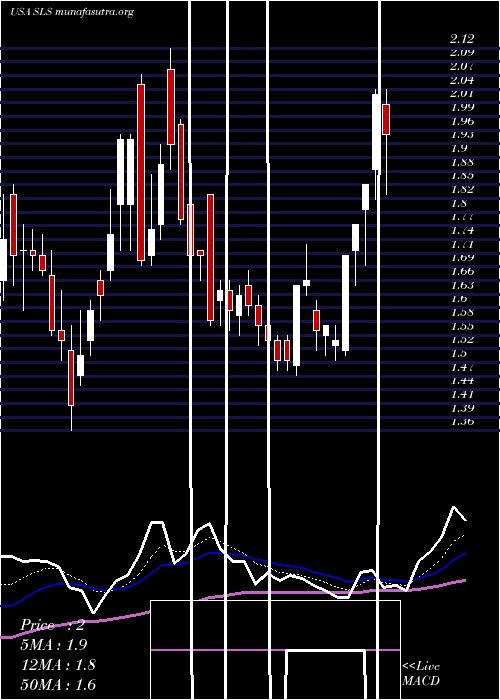
Task: Click the 1.85 price axis label
Action: (462, 175)
